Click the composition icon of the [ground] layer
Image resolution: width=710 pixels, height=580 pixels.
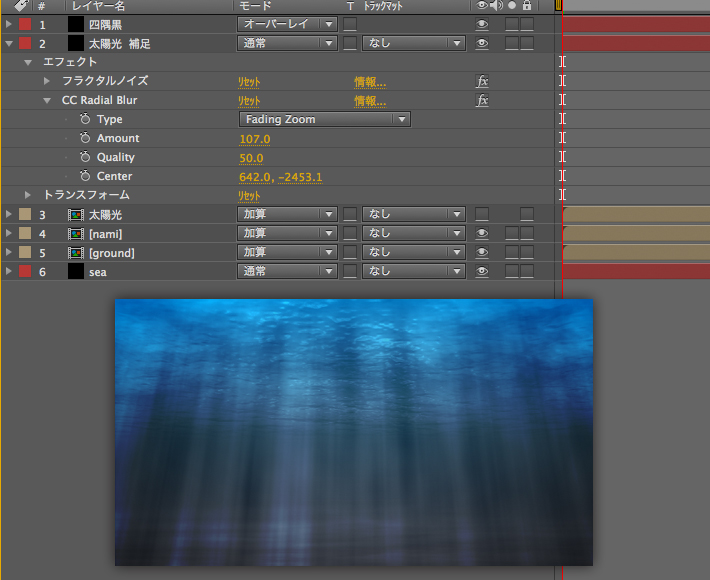coord(75,252)
